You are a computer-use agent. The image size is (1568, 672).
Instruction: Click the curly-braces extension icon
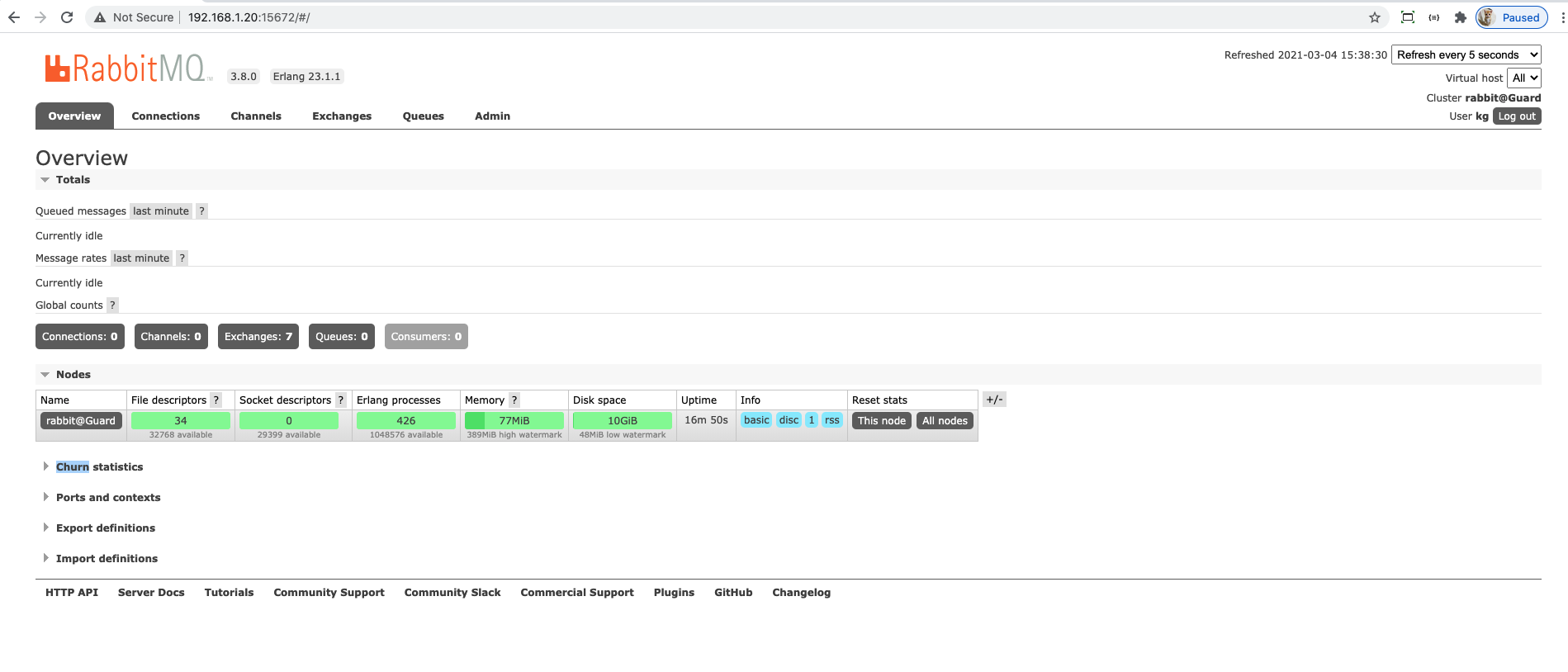tap(1434, 17)
